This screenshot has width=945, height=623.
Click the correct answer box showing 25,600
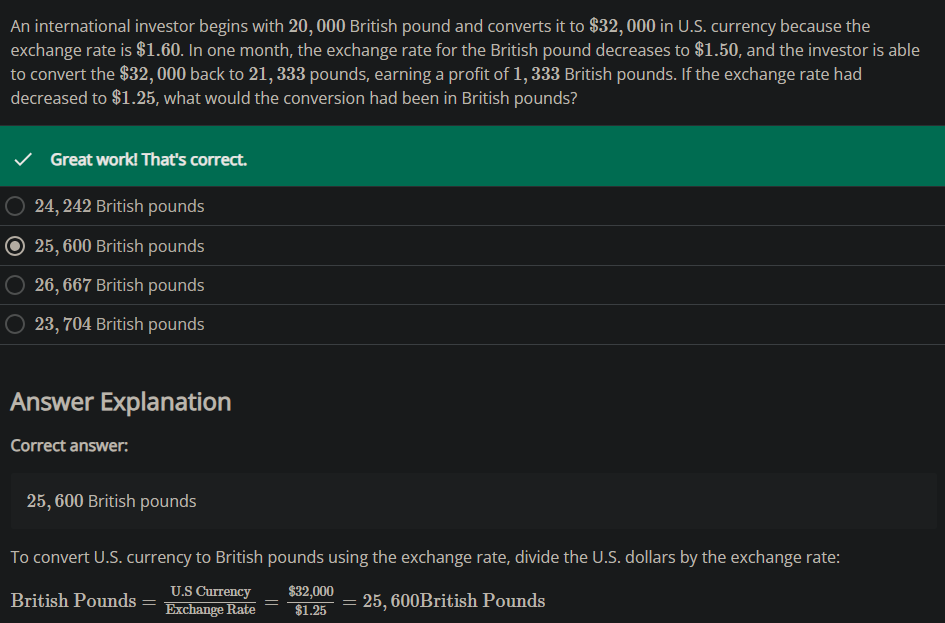[112, 501]
